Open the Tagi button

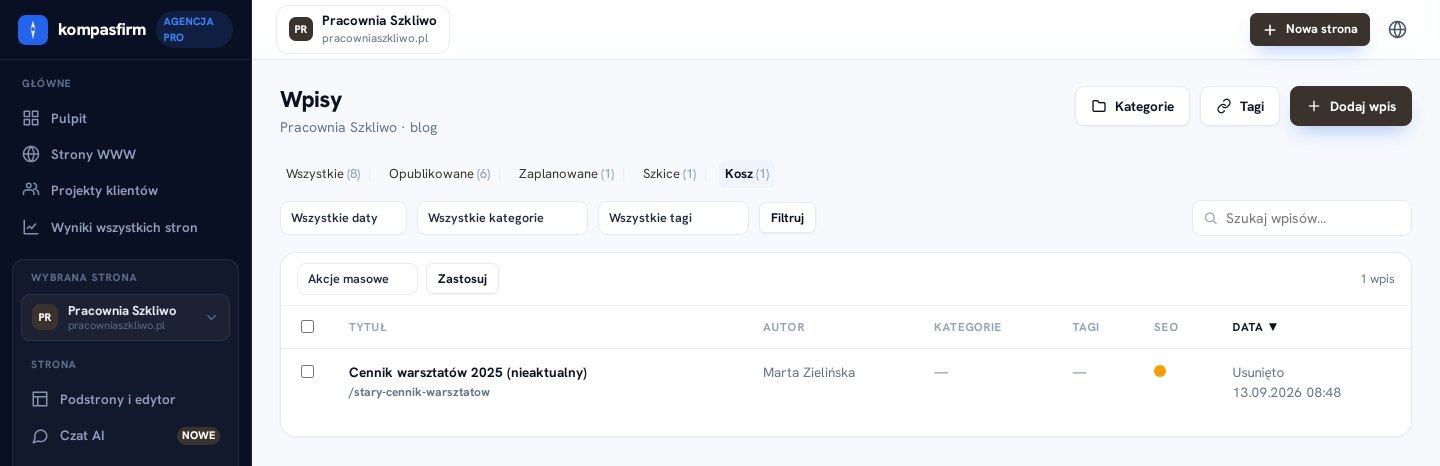pyautogui.click(x=1240, y=106)
